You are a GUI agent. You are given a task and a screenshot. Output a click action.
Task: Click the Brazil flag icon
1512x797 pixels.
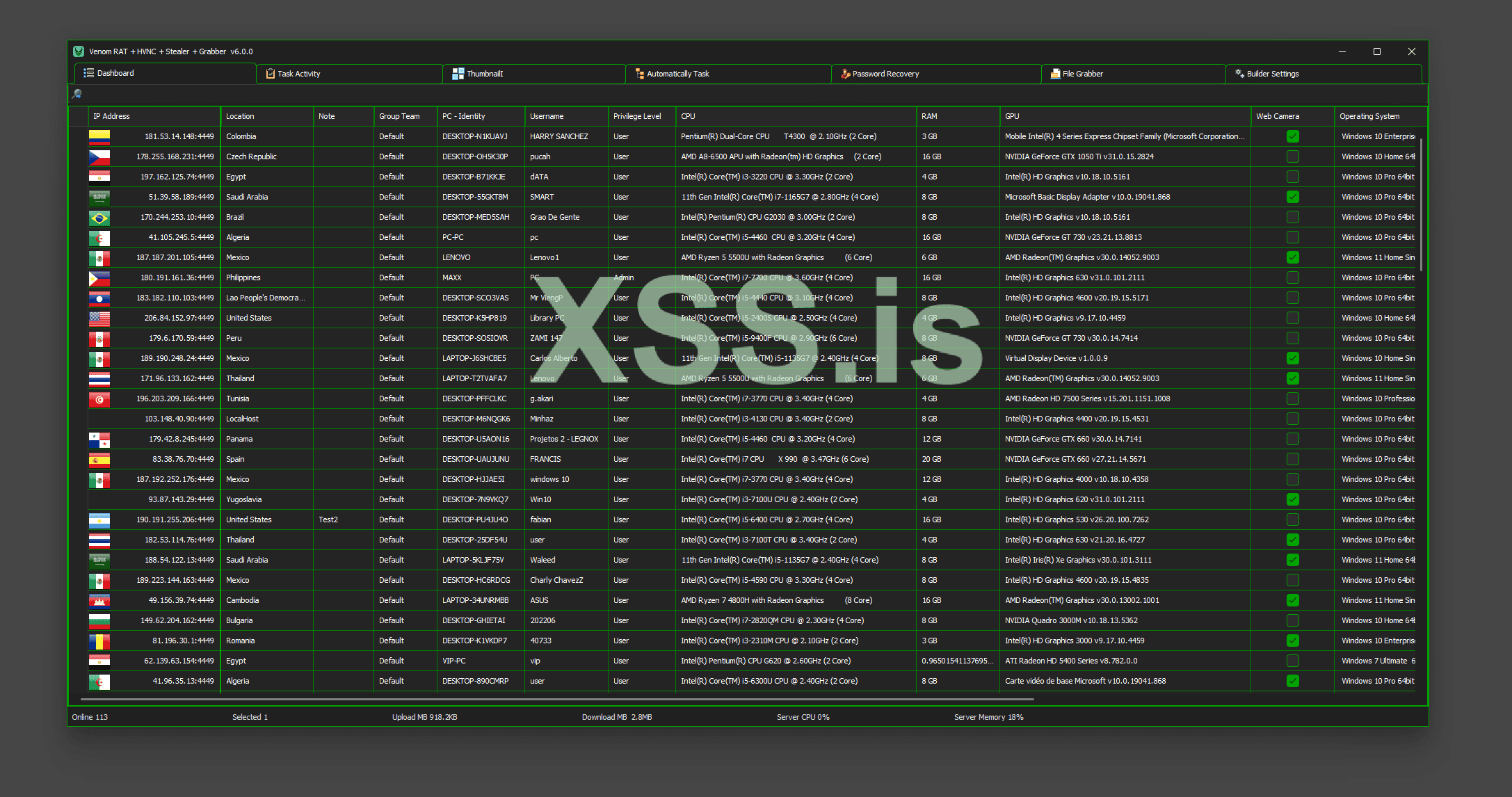[x=99, y=218]
